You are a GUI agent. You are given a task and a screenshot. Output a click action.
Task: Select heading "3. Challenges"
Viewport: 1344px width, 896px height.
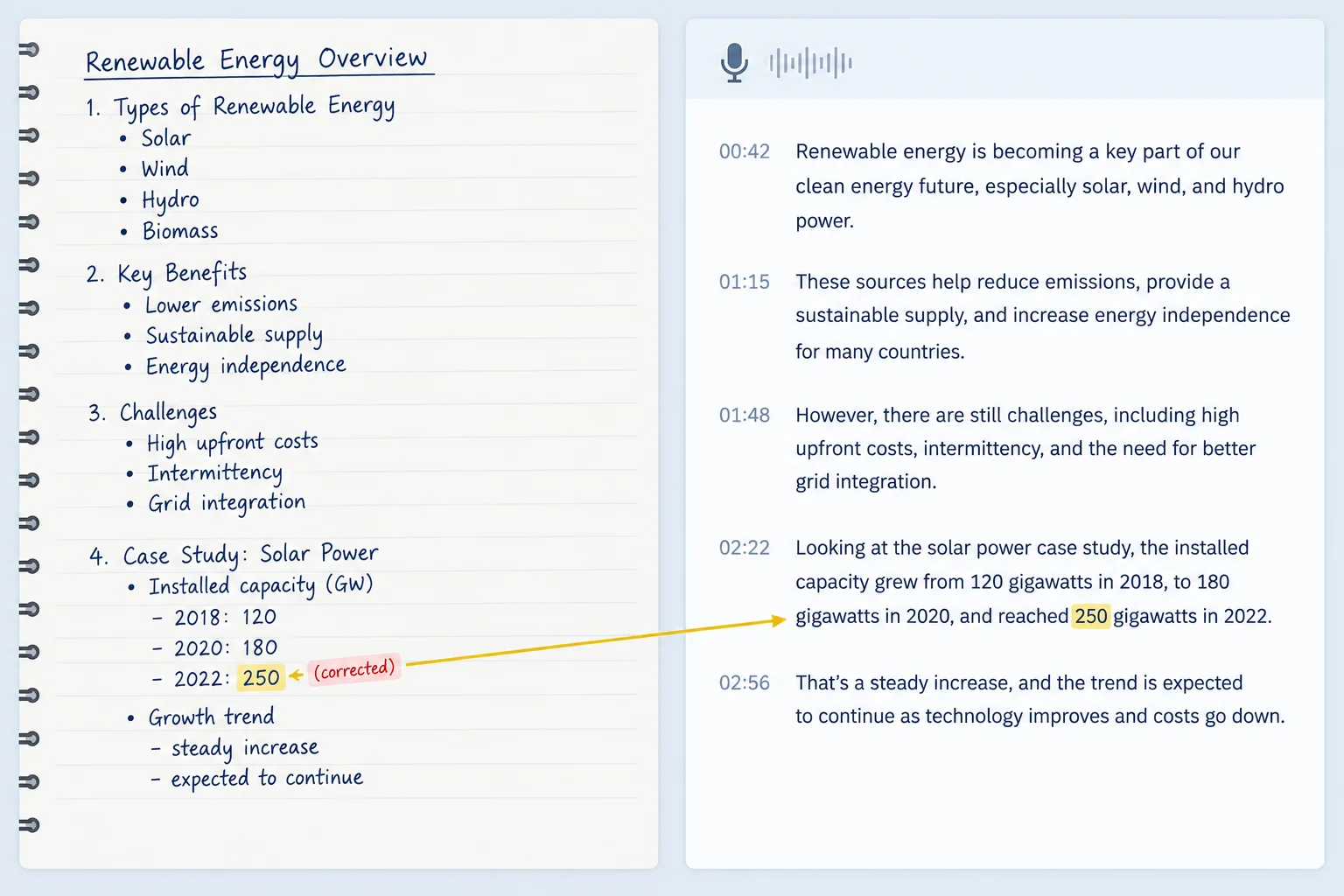pos(153,412)
